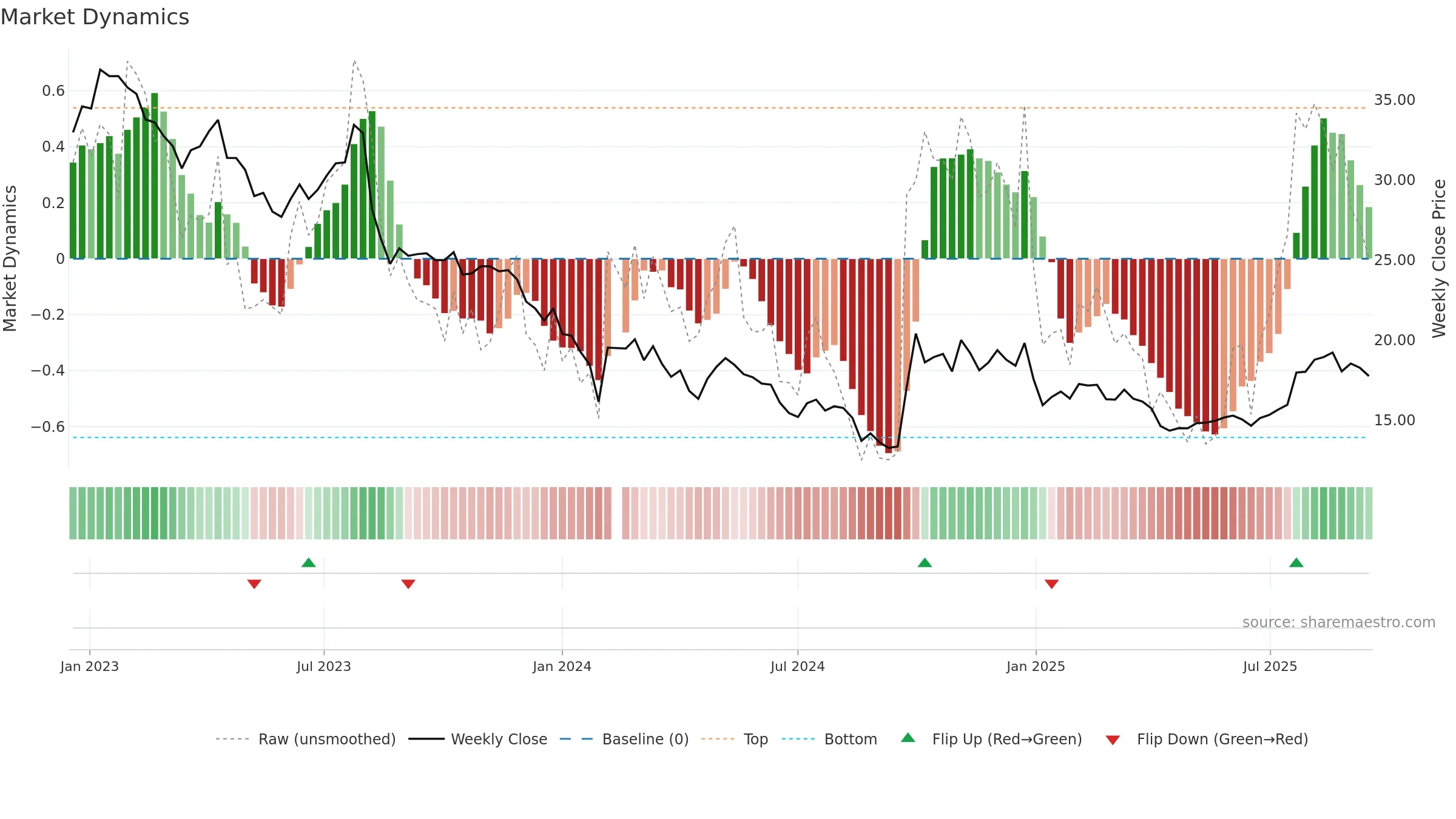Click the Jan 2023 x-axis label
Screen dimensions: 1456x819
[90, 666]
